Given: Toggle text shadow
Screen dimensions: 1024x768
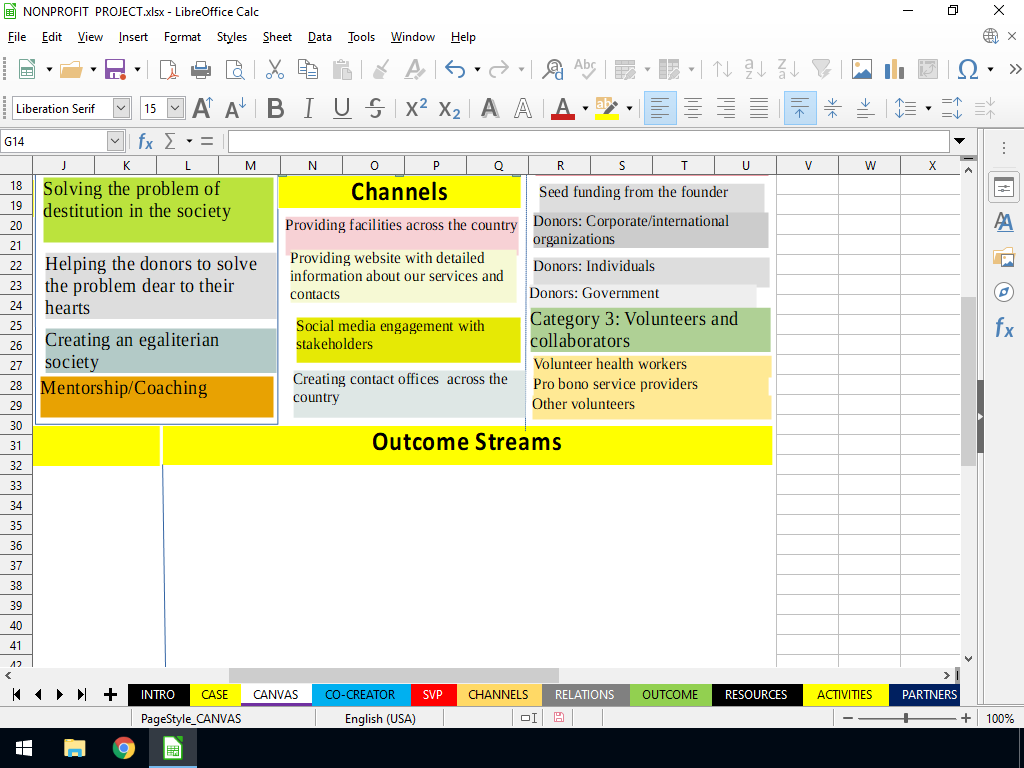Looking at the screenshot, I should (x=490, y=108).
